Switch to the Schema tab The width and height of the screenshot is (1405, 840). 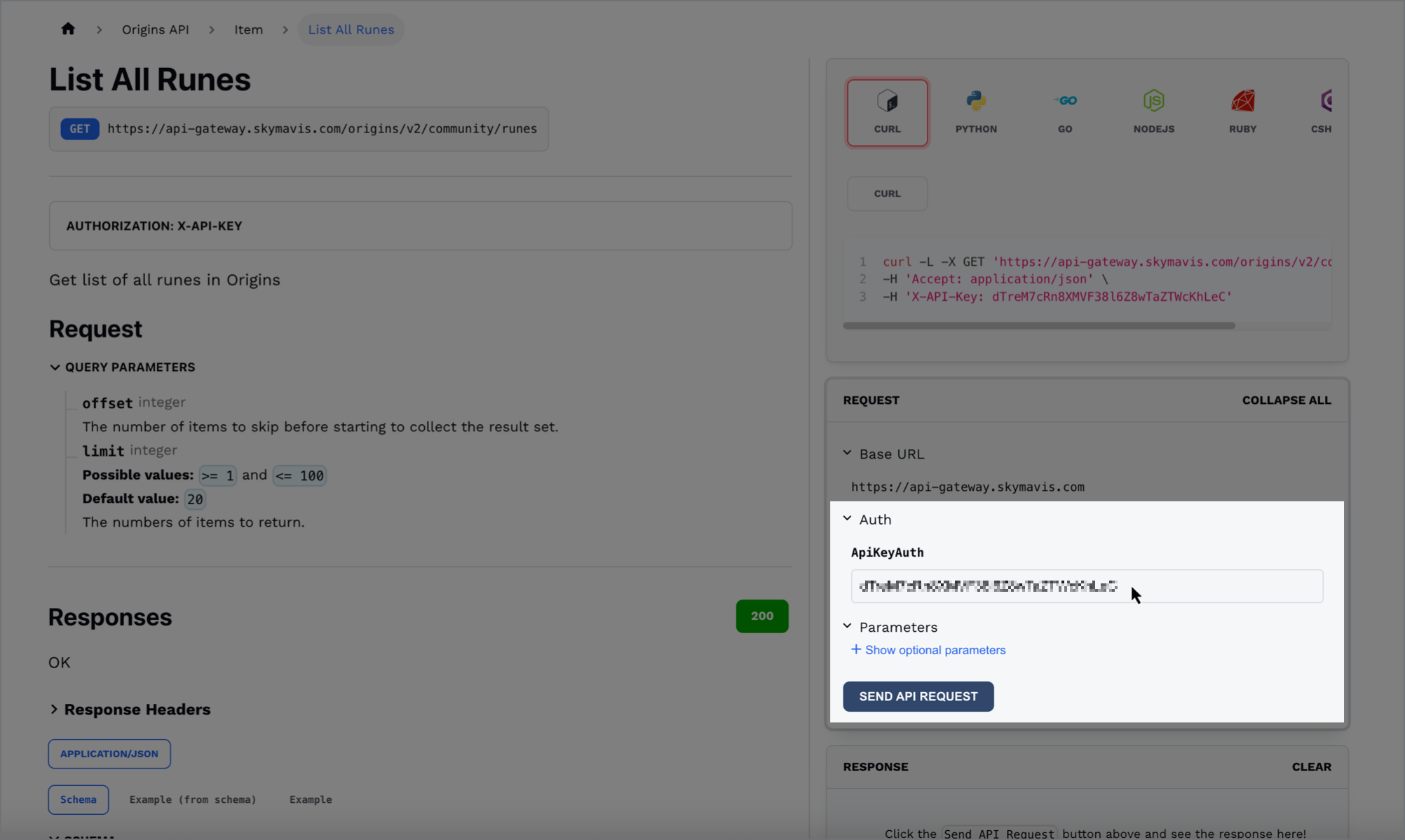(x=79, y=799)
